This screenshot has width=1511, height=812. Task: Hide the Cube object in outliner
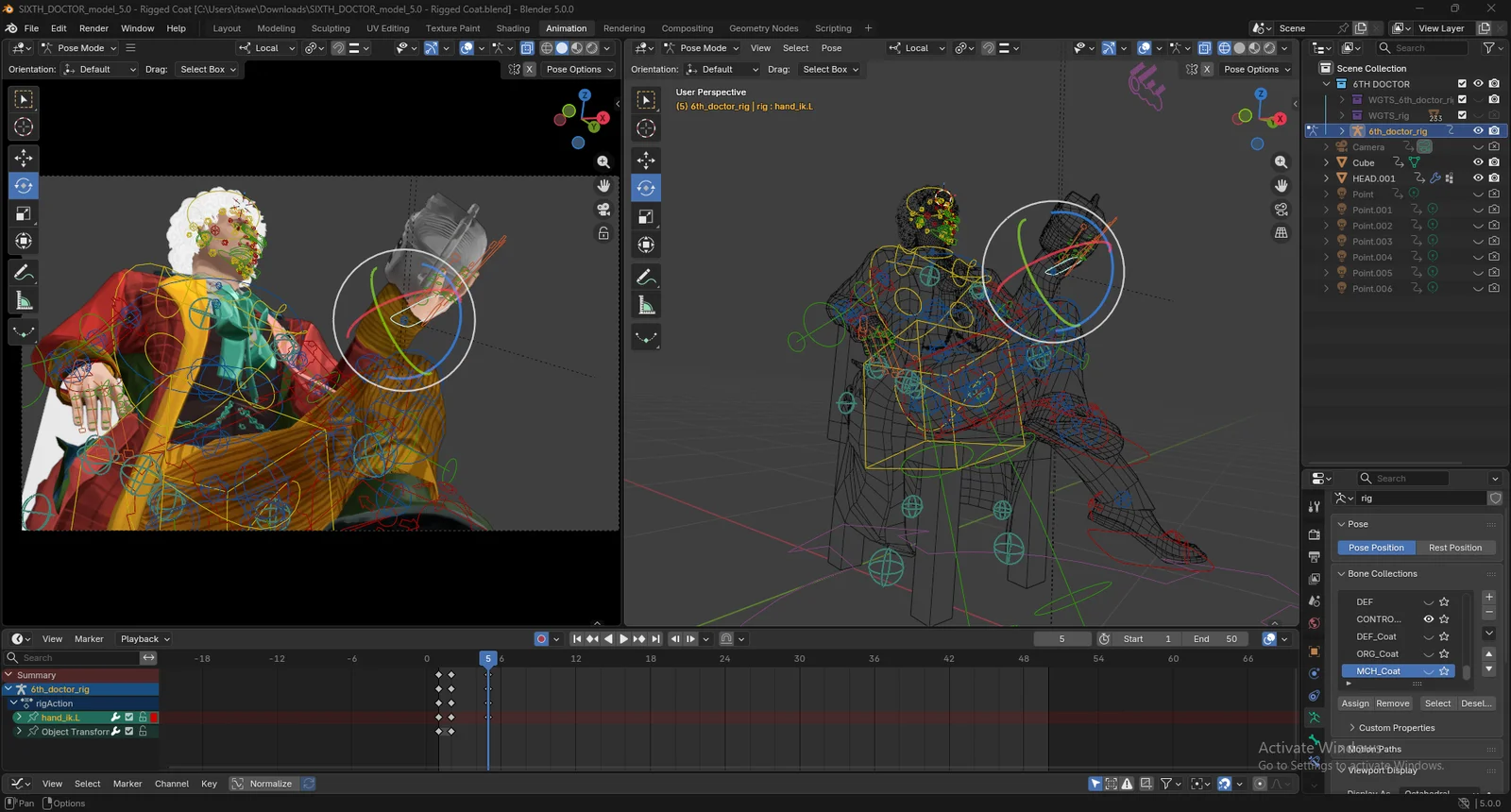(x=1478, y=162)
